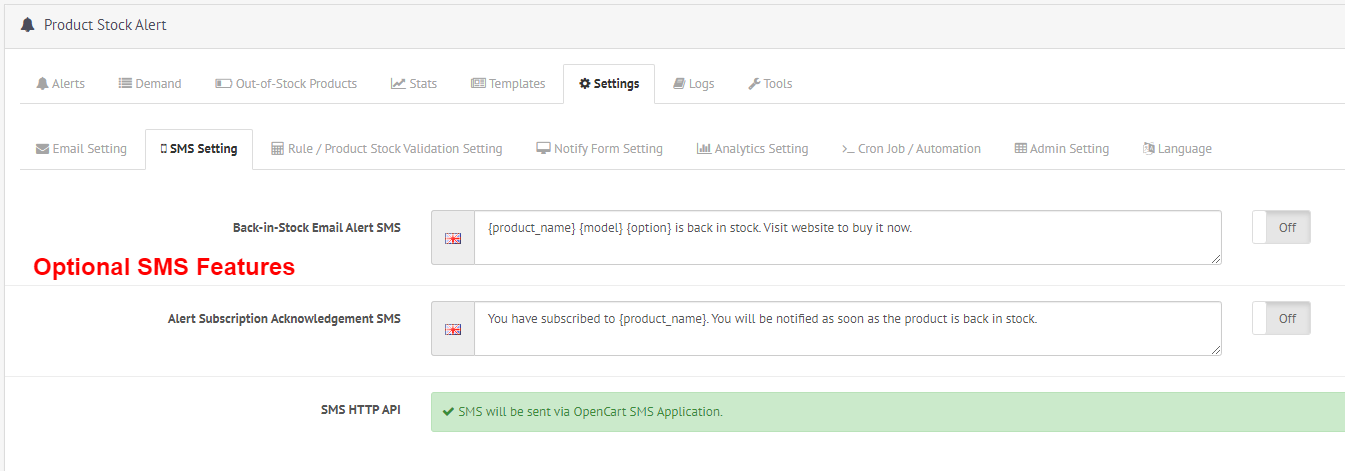This screenshot has height=471, width=1345.
Task: Open the Alerts tab
Action: tap(60, 84)
